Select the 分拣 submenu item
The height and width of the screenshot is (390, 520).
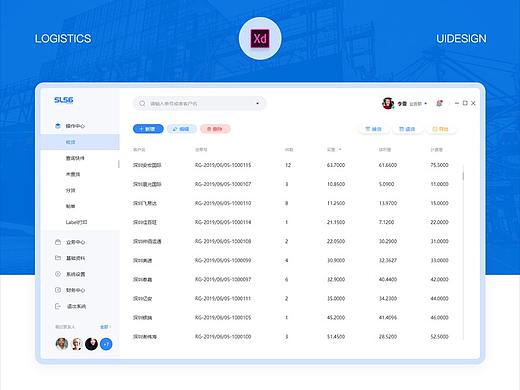pos(70,190)
